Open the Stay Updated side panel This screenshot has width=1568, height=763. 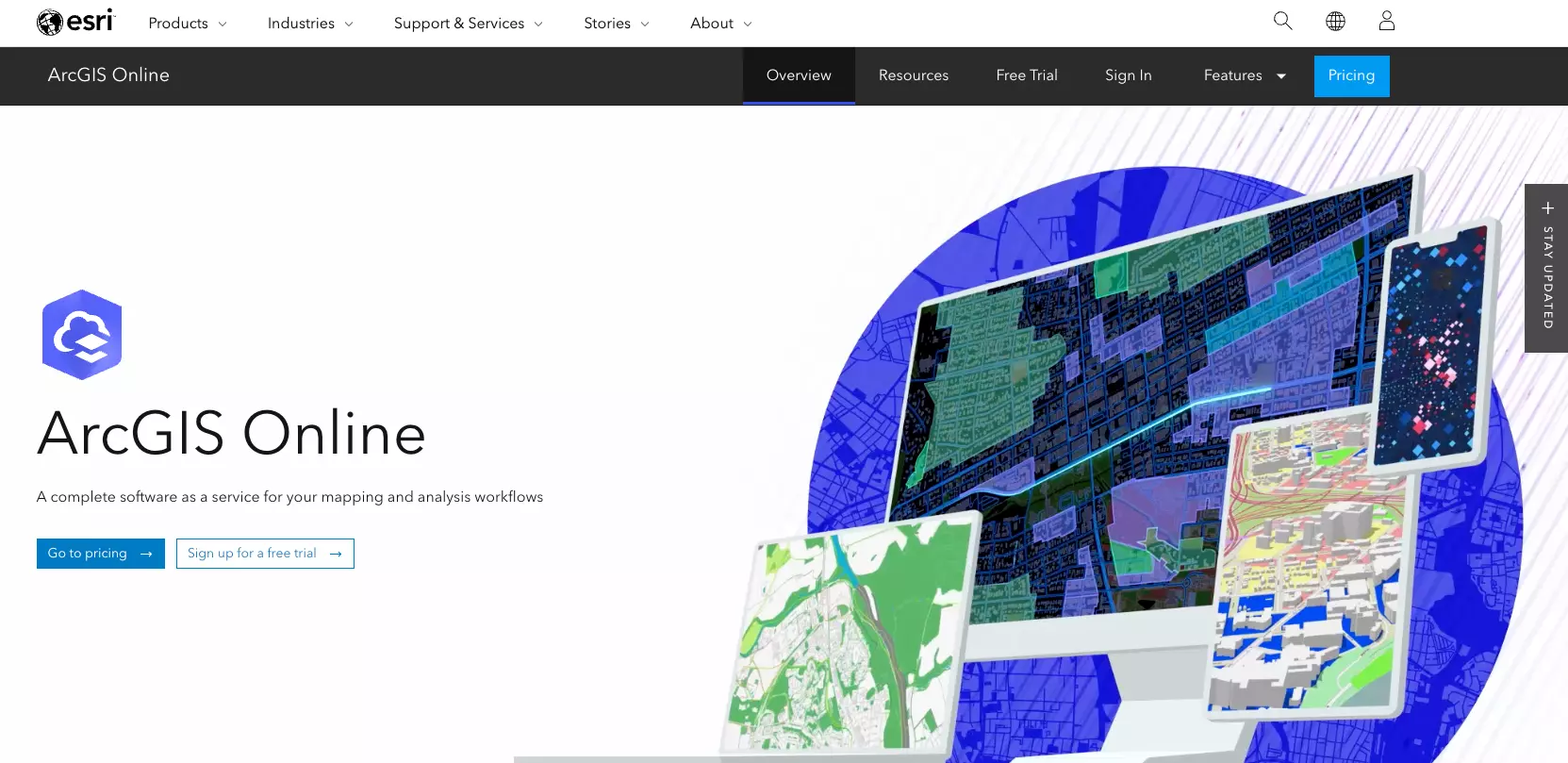click(1546, 268)
